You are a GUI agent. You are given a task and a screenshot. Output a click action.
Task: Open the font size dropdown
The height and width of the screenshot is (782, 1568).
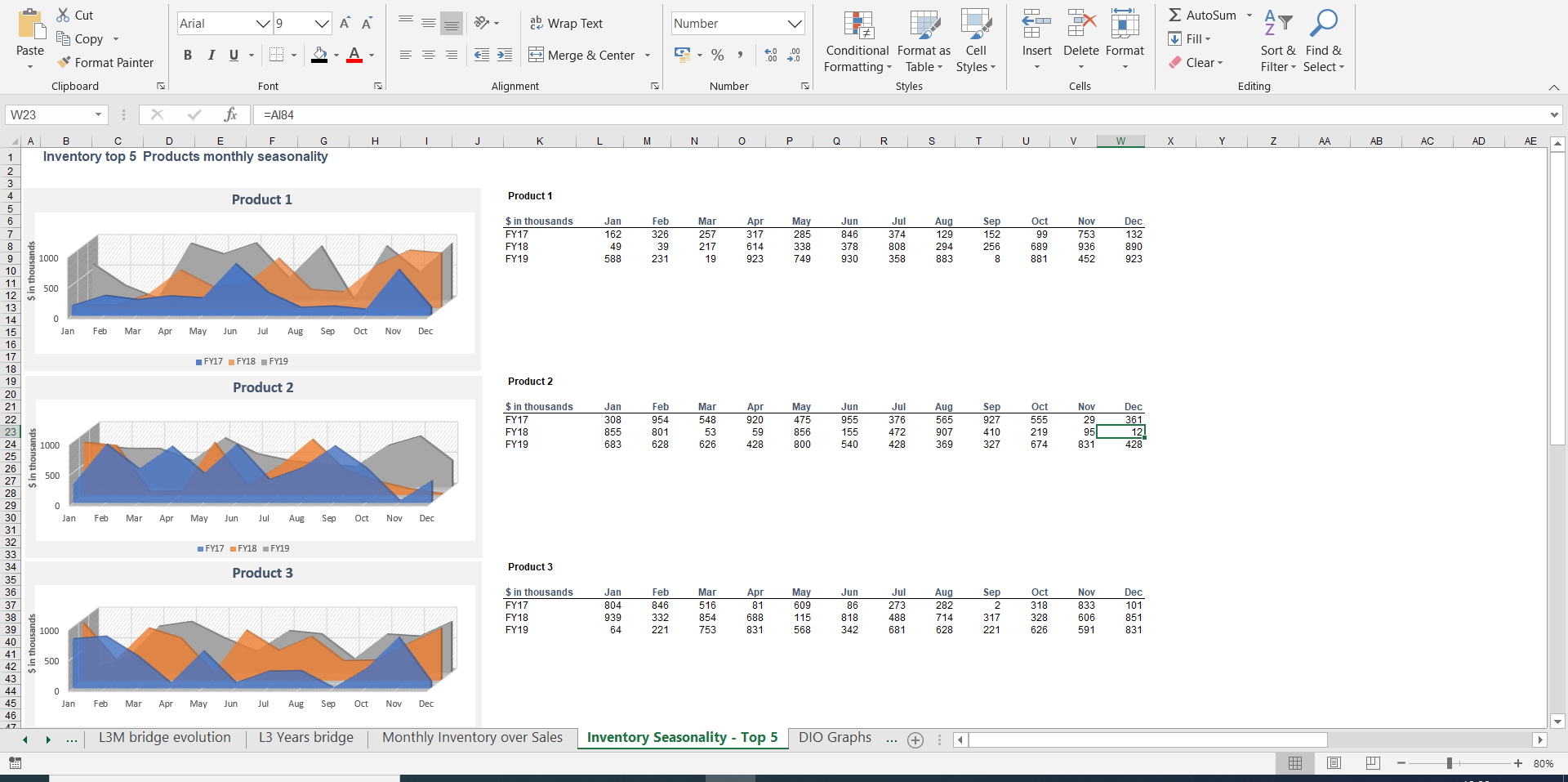(x=323, y=24)
